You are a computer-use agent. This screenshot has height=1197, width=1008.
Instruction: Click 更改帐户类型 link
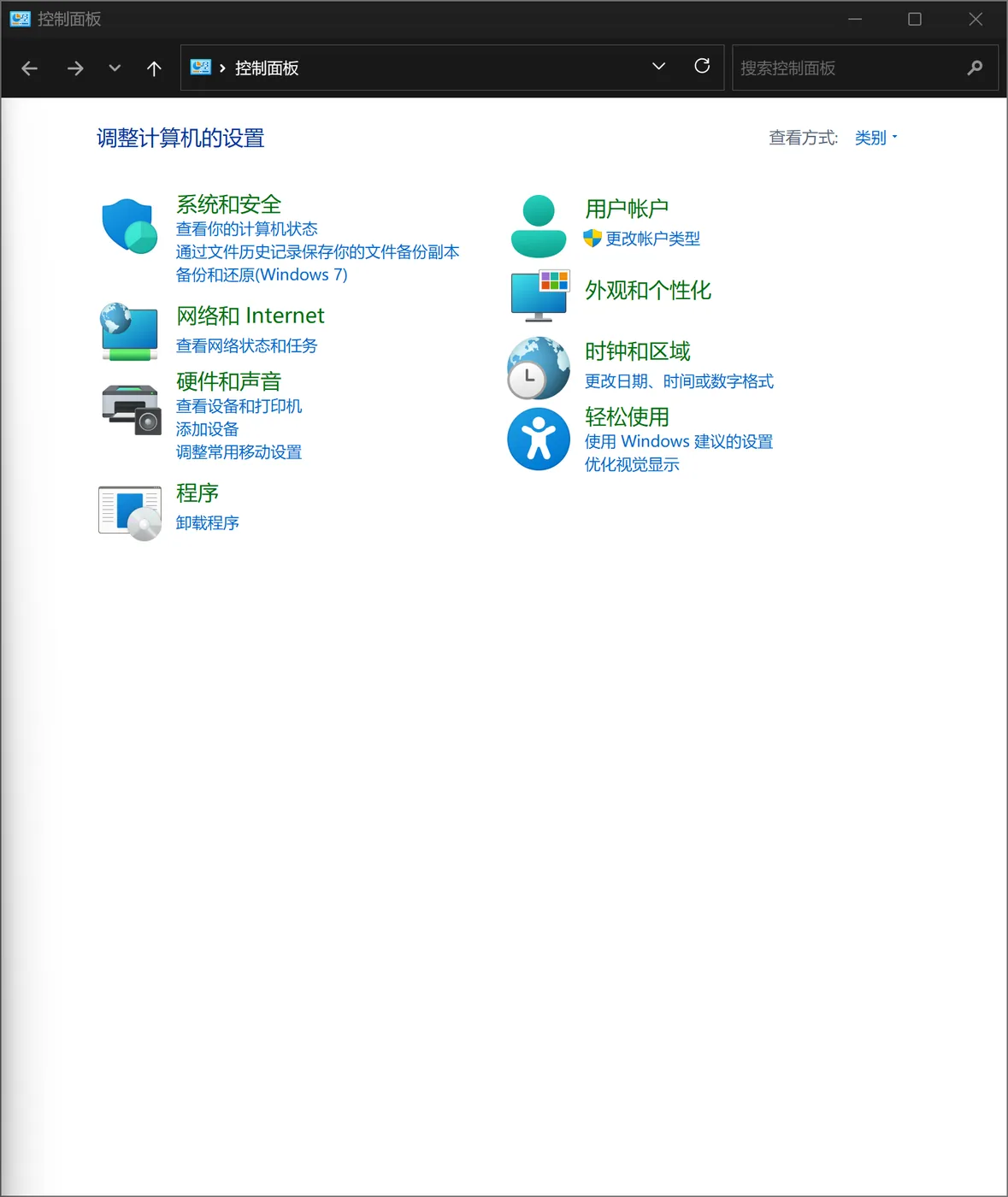click(652, 239)
